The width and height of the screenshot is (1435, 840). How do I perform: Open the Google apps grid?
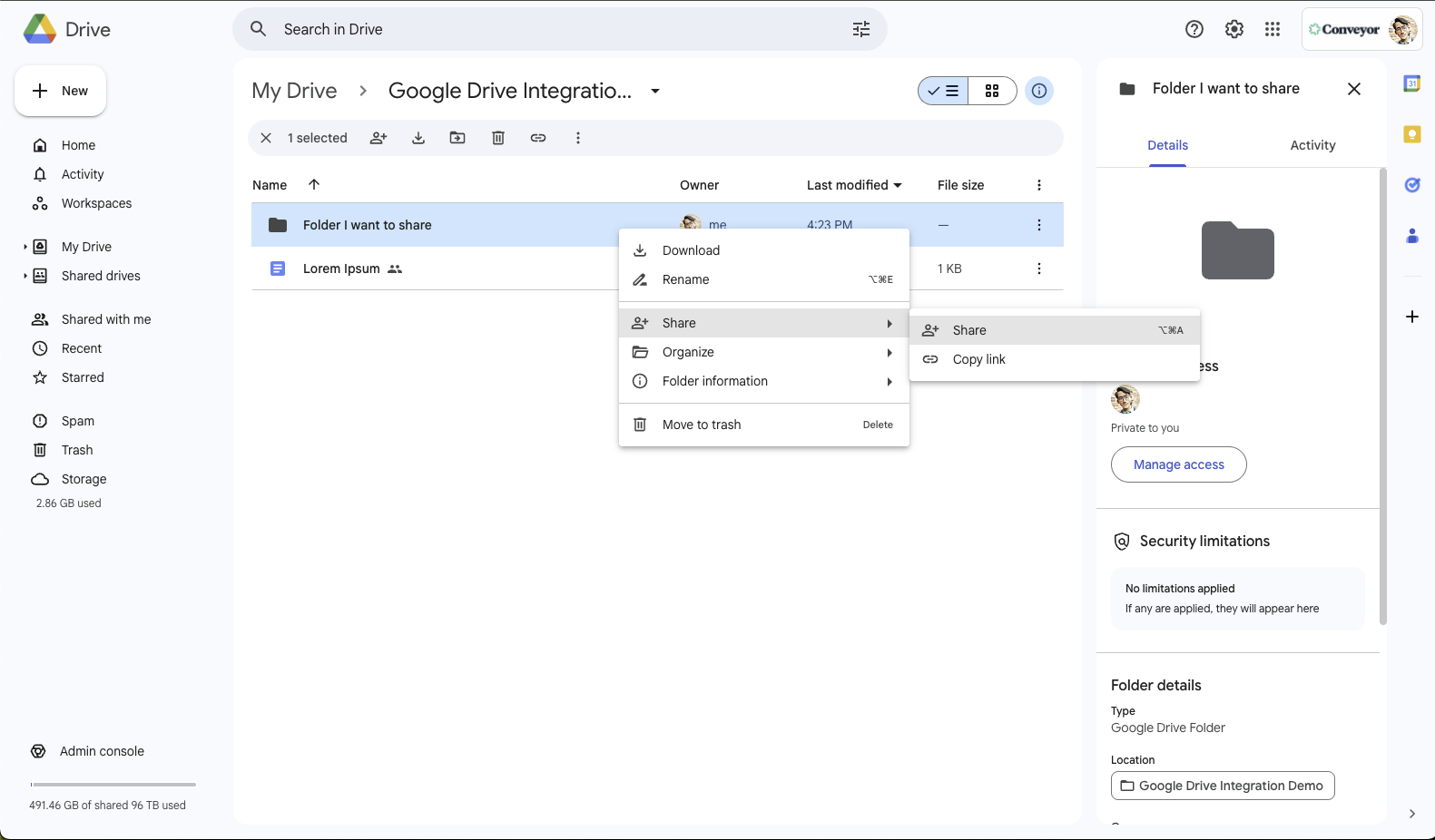click(1273, 29)
